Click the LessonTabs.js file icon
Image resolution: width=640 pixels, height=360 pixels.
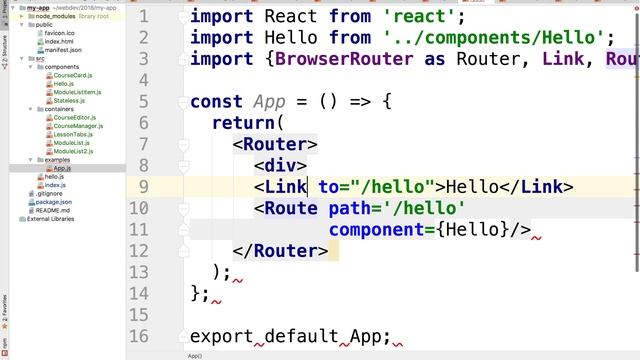tap(49, 134)
